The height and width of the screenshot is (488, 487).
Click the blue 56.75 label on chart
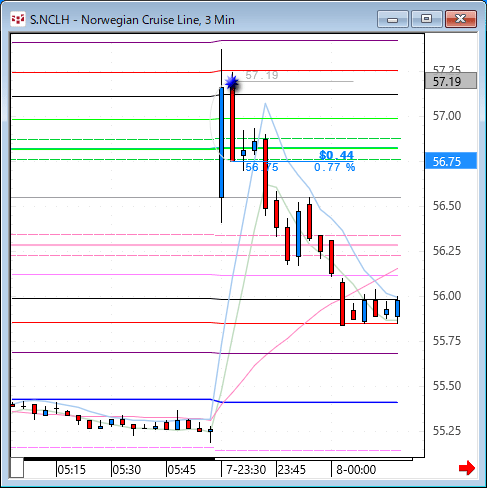pyautogui.click(x=262, y=167)
